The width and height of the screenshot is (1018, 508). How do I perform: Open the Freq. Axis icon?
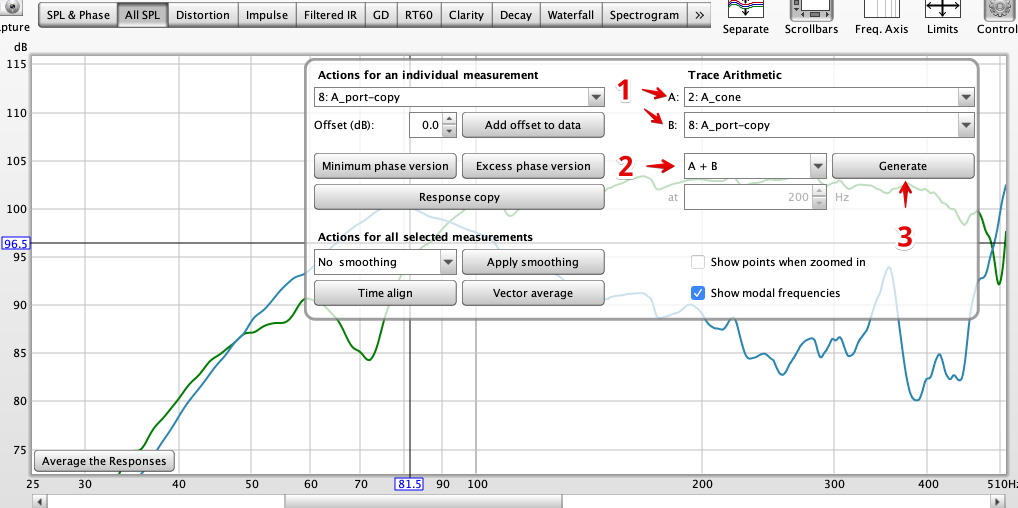[882, 8]
